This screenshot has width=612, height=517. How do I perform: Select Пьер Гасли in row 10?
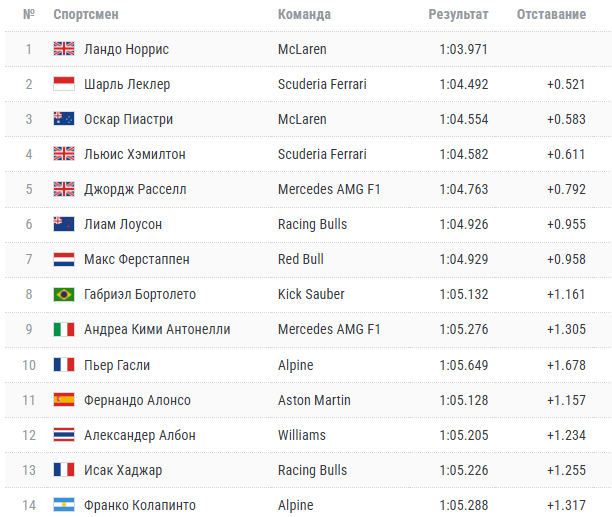[x=117, y=365]
